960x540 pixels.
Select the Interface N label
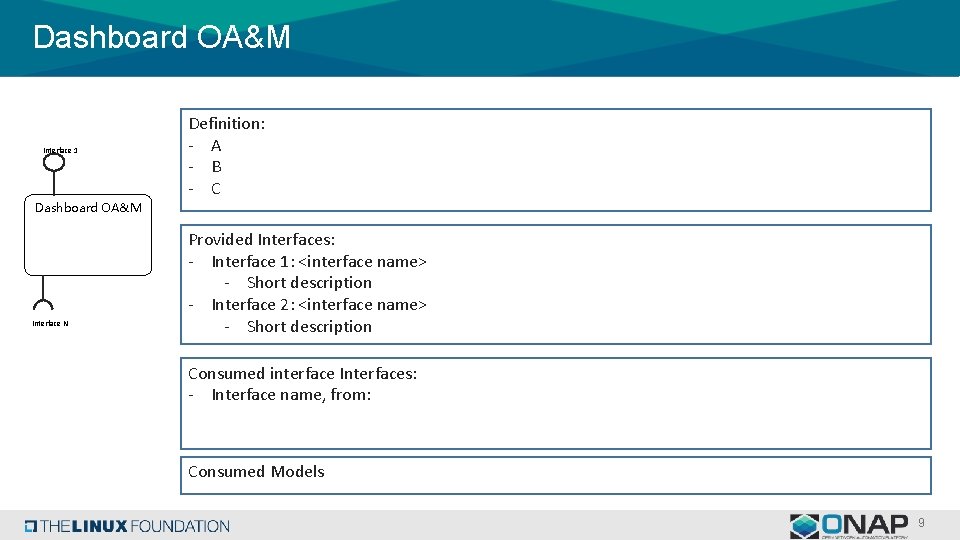tap(50, 323)
